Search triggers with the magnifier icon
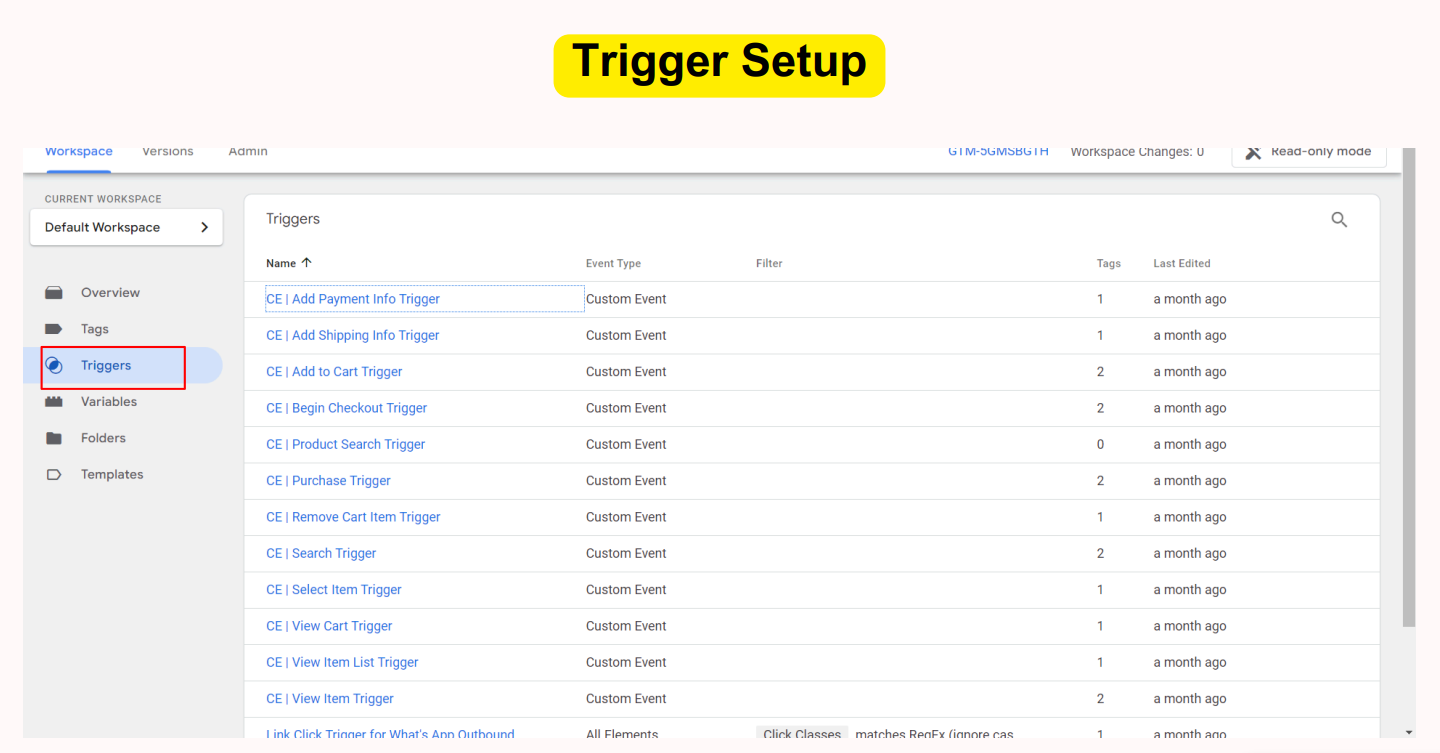This screenshot has height=753, width=1440. tap(1339, 220)
